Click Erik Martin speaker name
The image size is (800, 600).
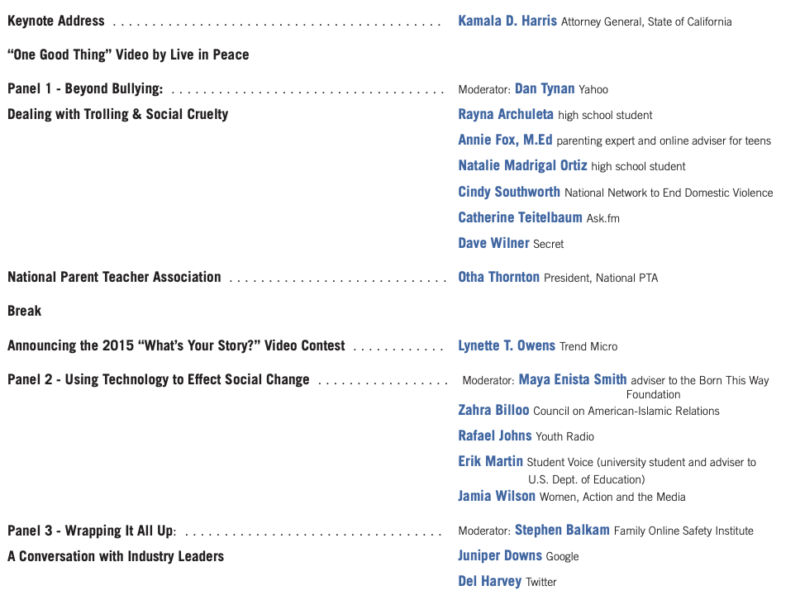pos(490,462)
